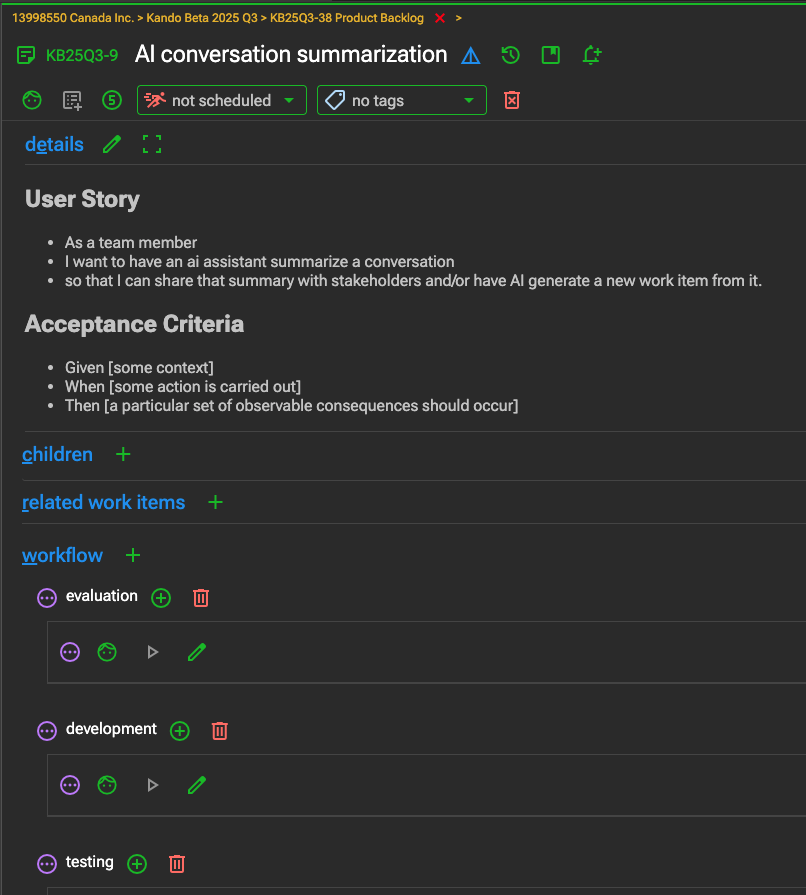
Task: Expand details to fullscreen view
Action: (x=152, y=144)
